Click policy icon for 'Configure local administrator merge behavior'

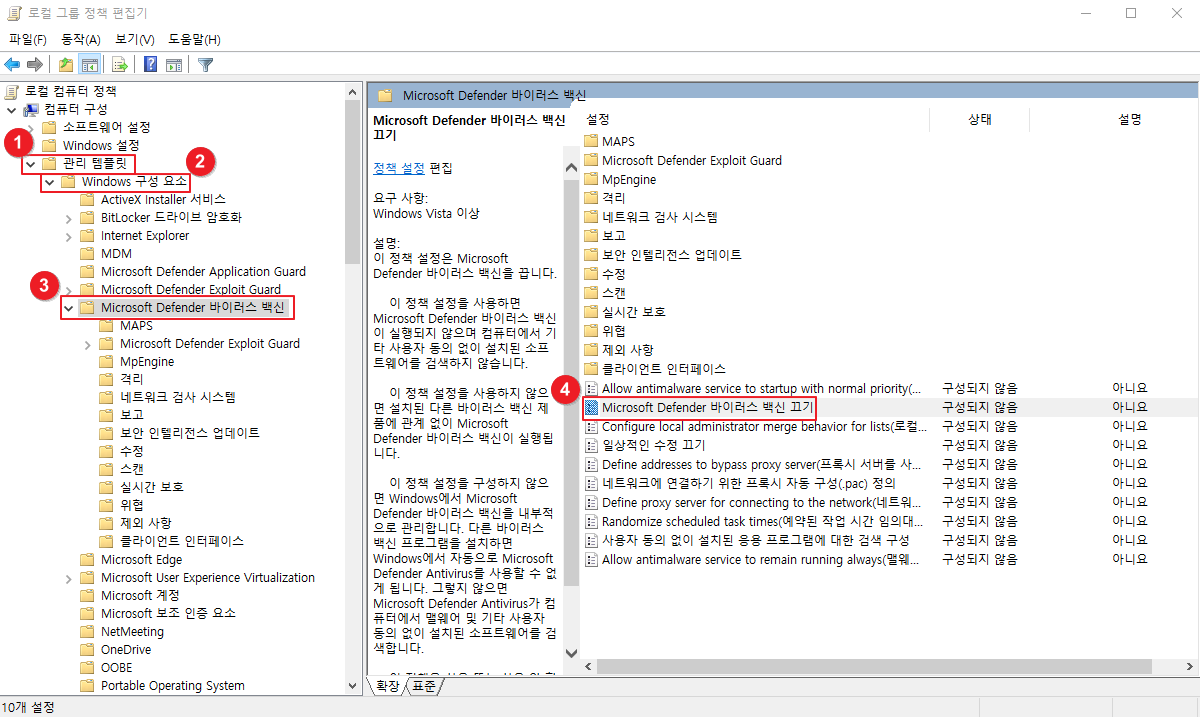tap(591, 426)
